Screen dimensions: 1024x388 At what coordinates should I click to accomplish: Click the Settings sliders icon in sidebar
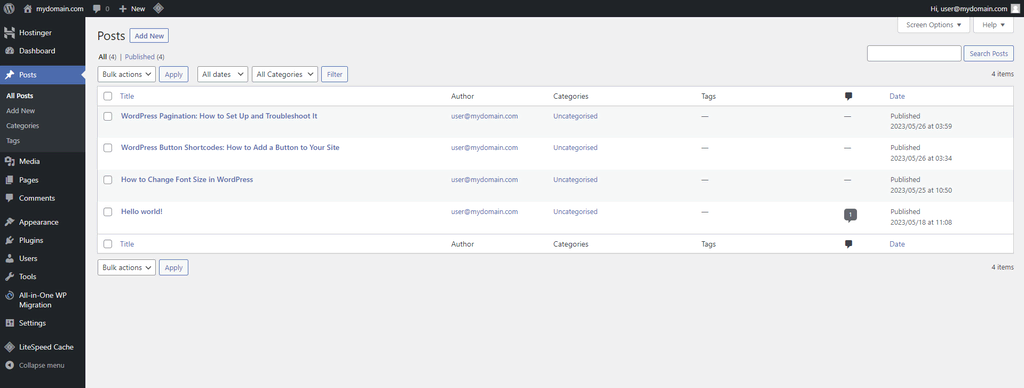[9, 323]
